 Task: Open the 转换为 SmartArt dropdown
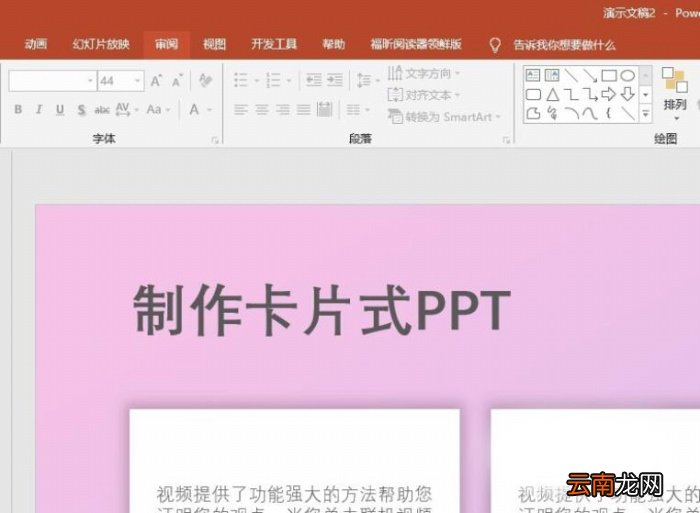[x=444, y=117]
